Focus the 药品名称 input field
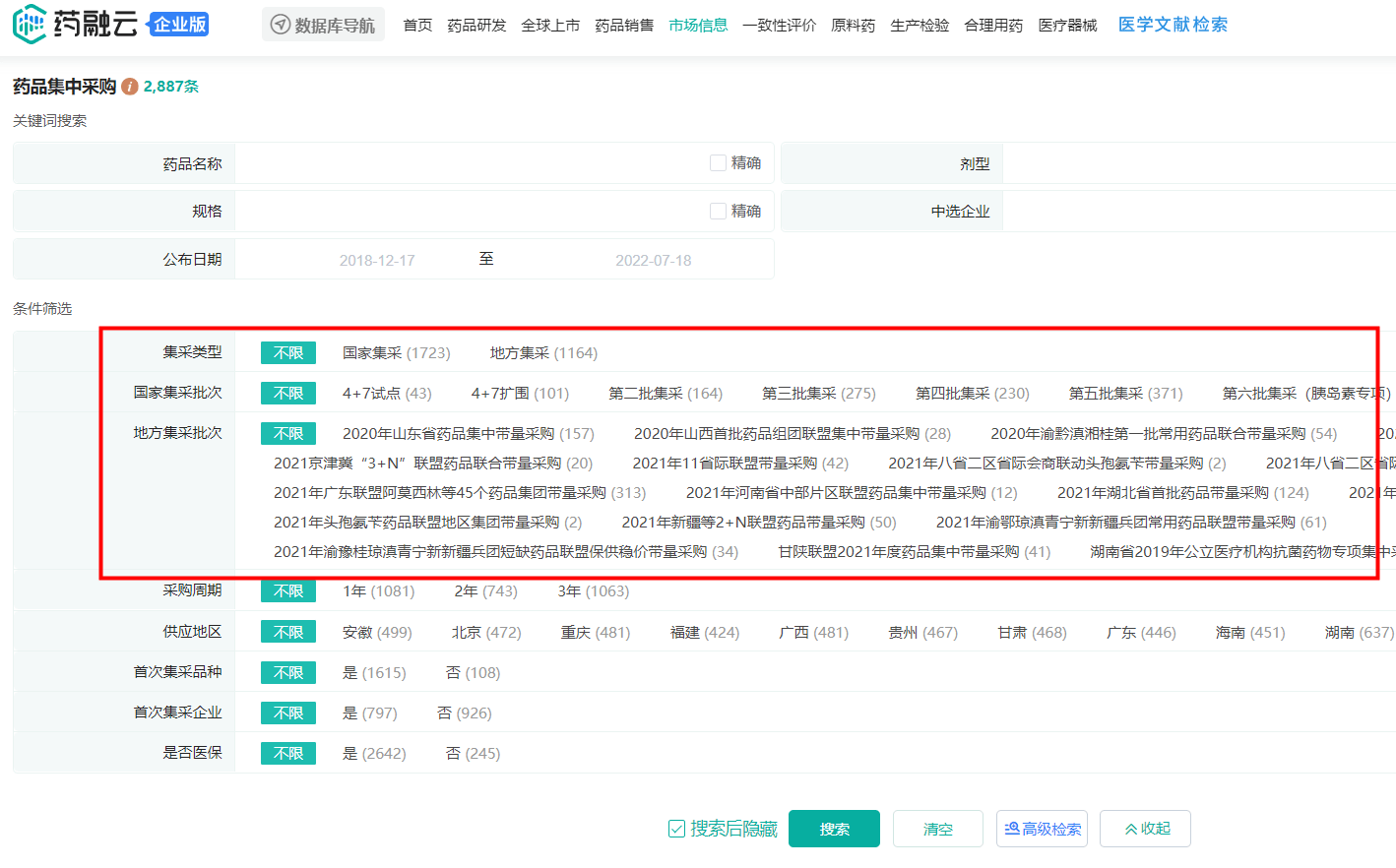The width and height of the screenshot is (1396, 868). pyautogui.click(x=471, y=163)
